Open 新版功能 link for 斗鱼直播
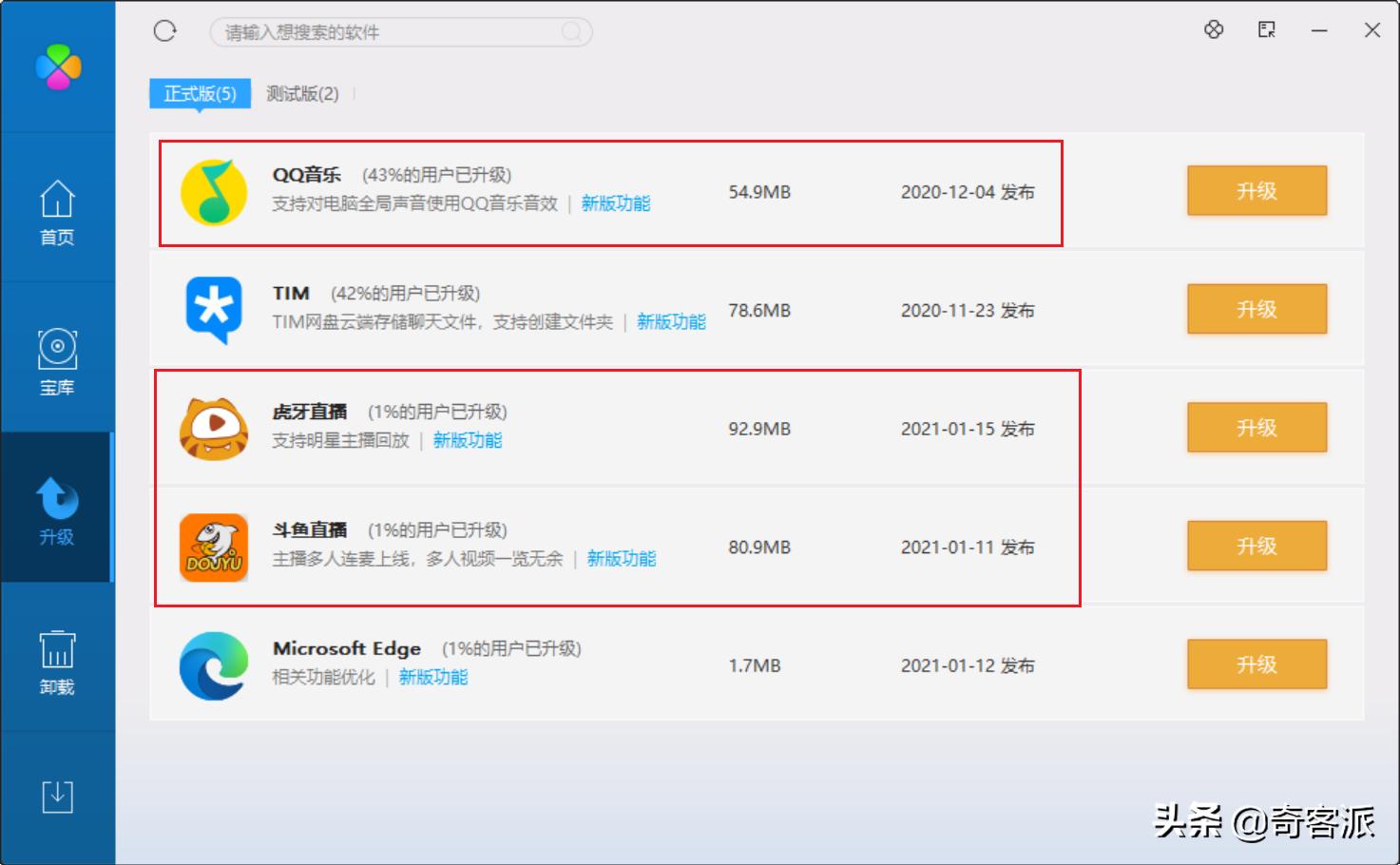 [x=622, y=559]
